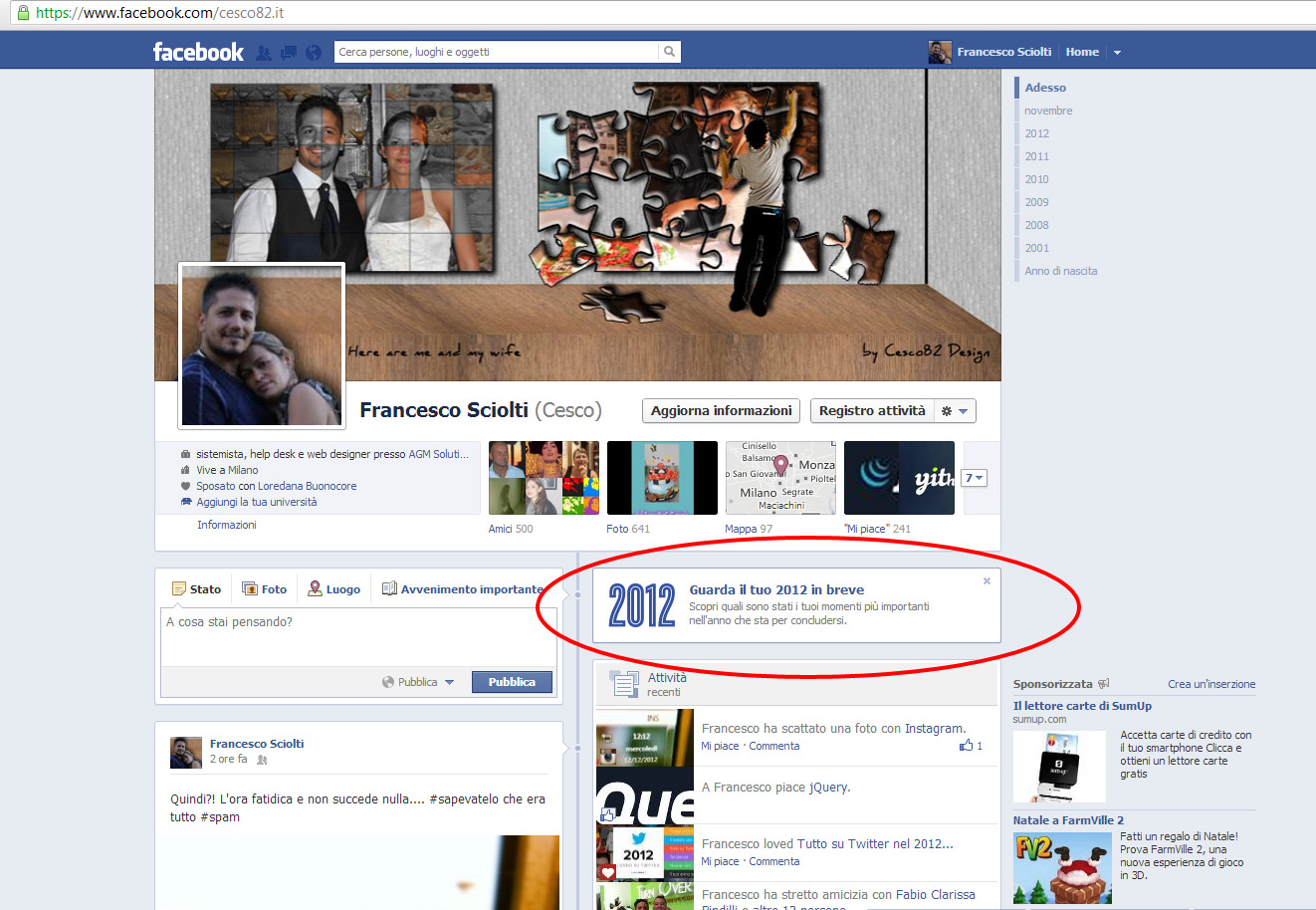
Task: Jump to 2001 in timeline
Action: point(1036,248)
